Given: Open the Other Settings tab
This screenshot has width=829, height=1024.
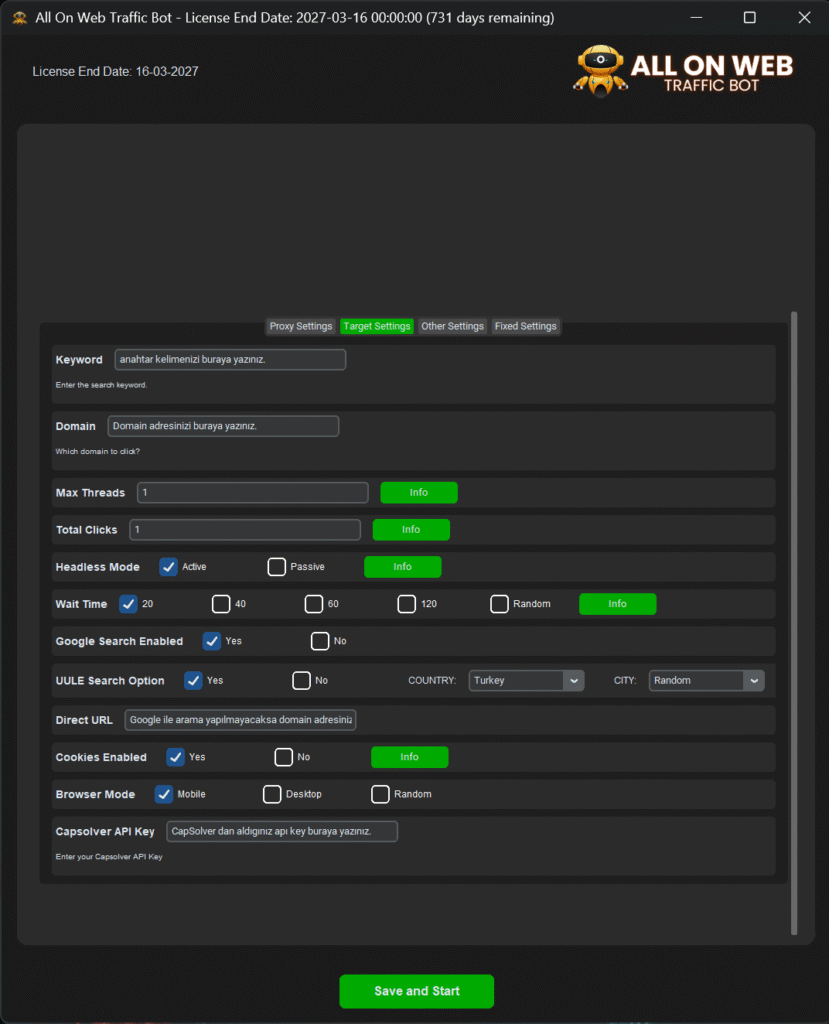Looking at the screenshot, I should tap(452, 326).
